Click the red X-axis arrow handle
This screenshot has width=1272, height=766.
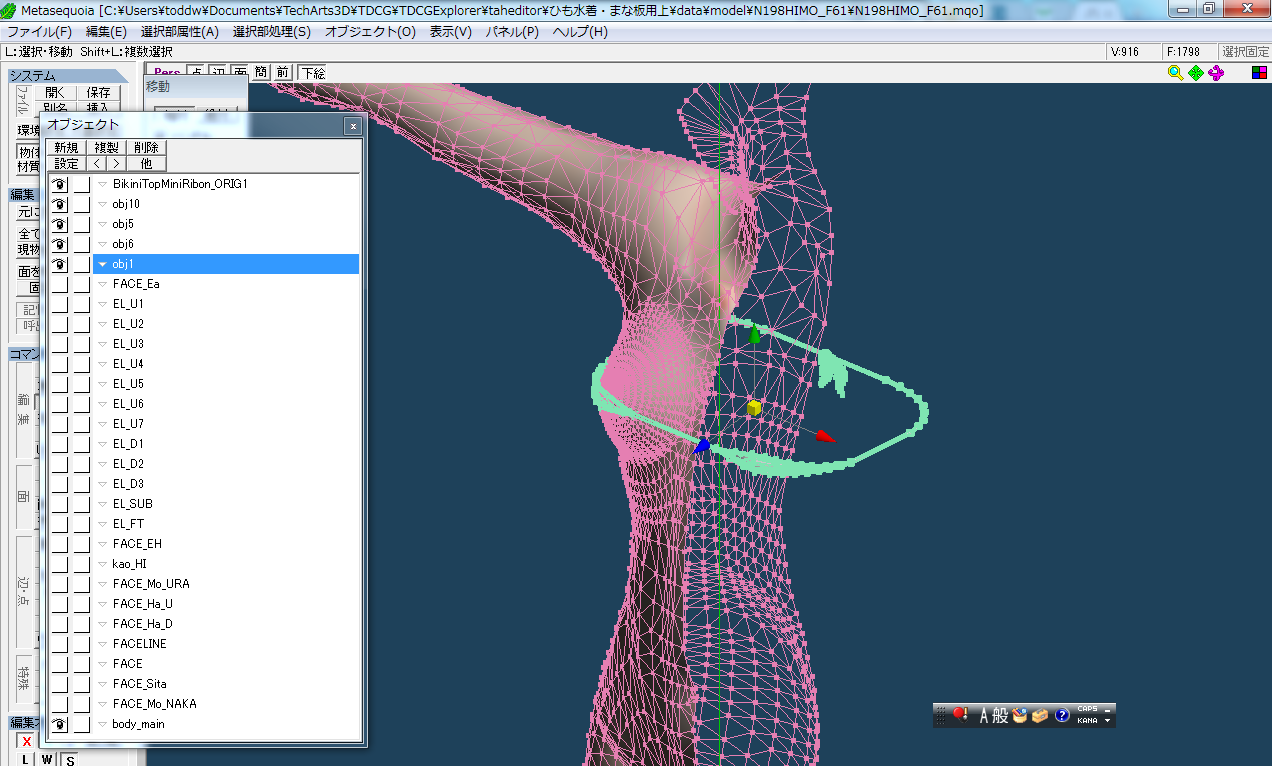[823, 436]
